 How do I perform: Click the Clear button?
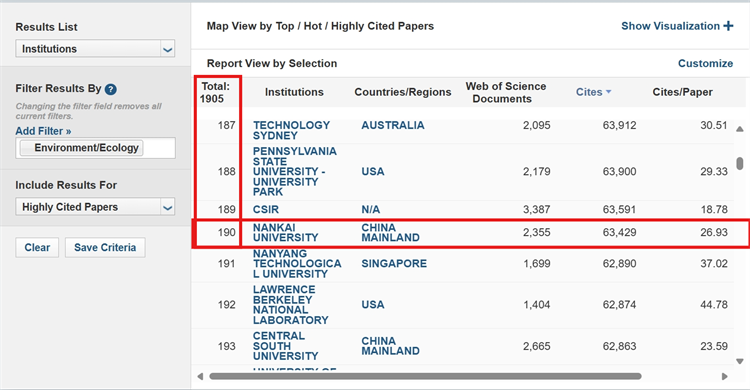pos(37,247)
